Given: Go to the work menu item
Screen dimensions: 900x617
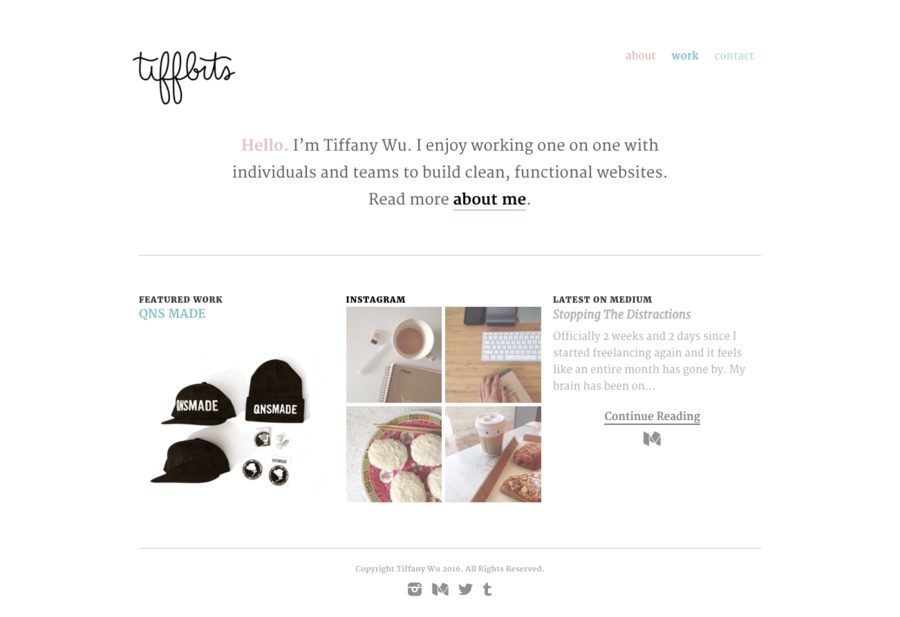Looking at the screenshot, I should [x=685, y=56].
